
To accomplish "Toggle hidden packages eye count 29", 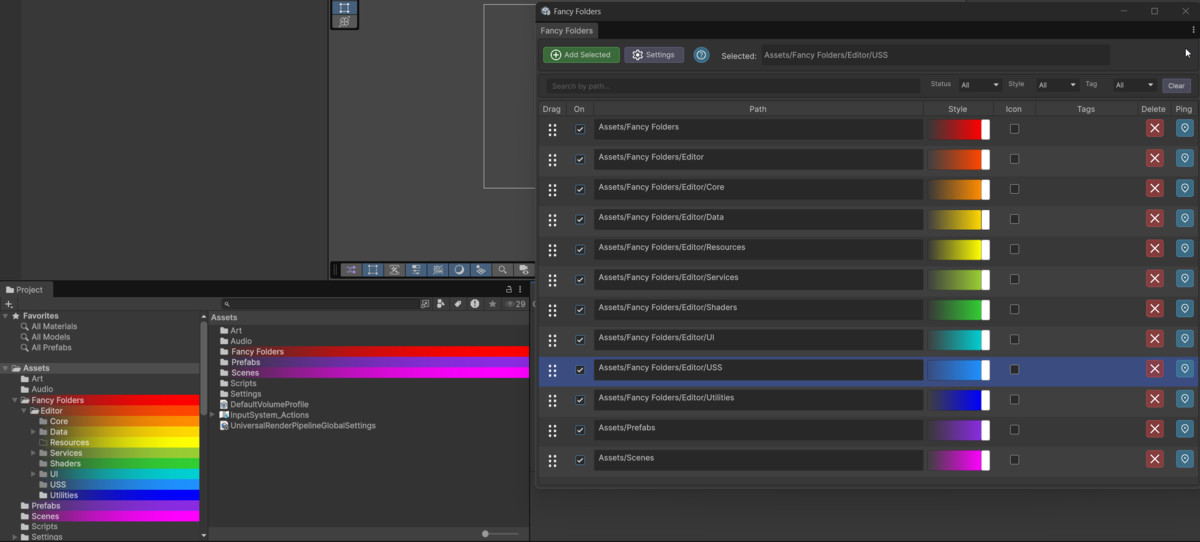I will point(515,304).
